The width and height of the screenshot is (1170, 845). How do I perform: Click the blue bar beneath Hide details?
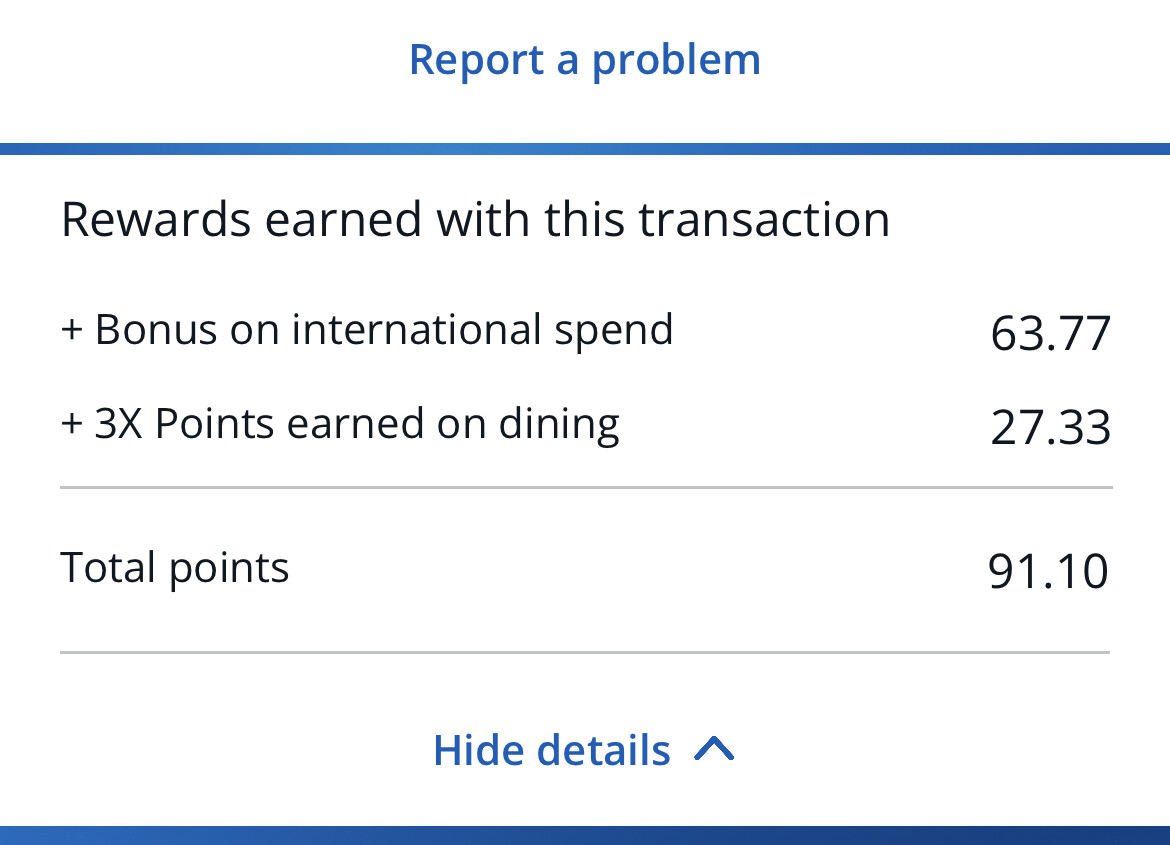pyautogui.click(x=585, y=835)
